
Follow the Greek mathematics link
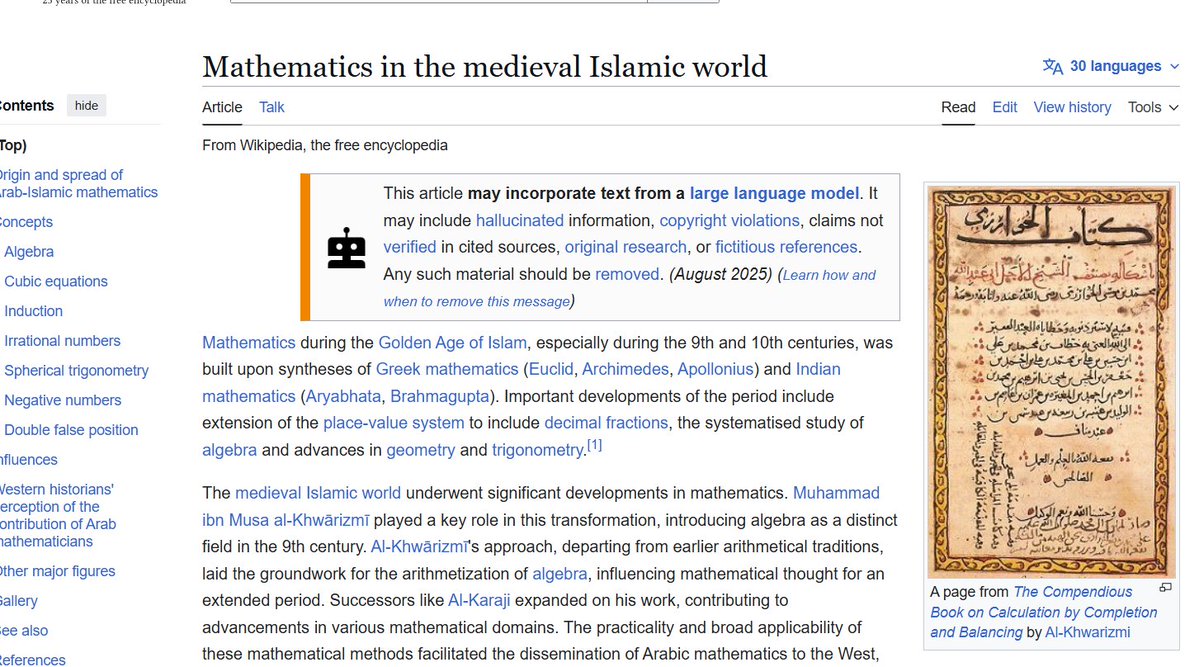[x=447, y=369]
